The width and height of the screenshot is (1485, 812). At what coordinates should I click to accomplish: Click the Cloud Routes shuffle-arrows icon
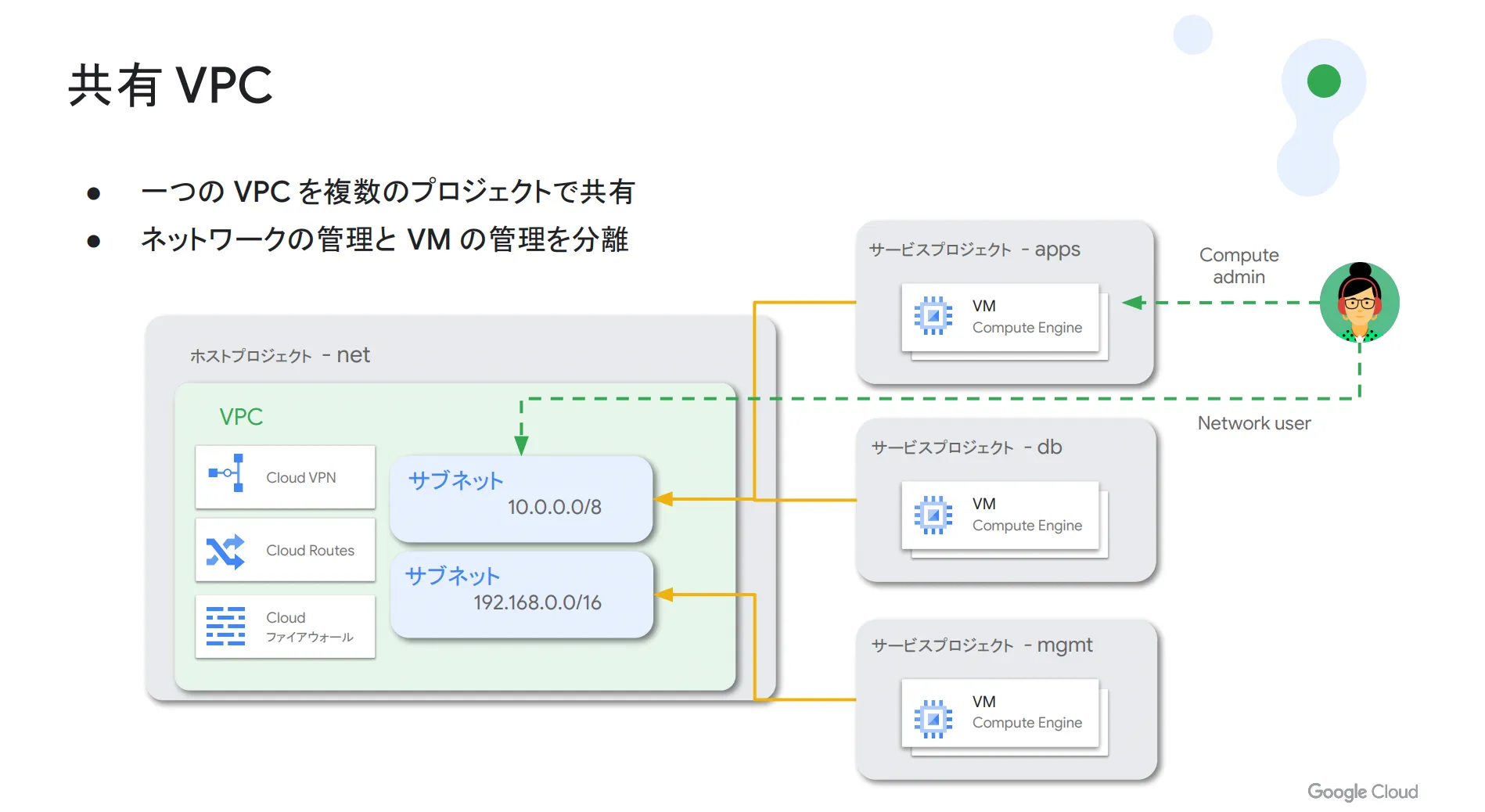pyautogui.click(x=225, y=552)
